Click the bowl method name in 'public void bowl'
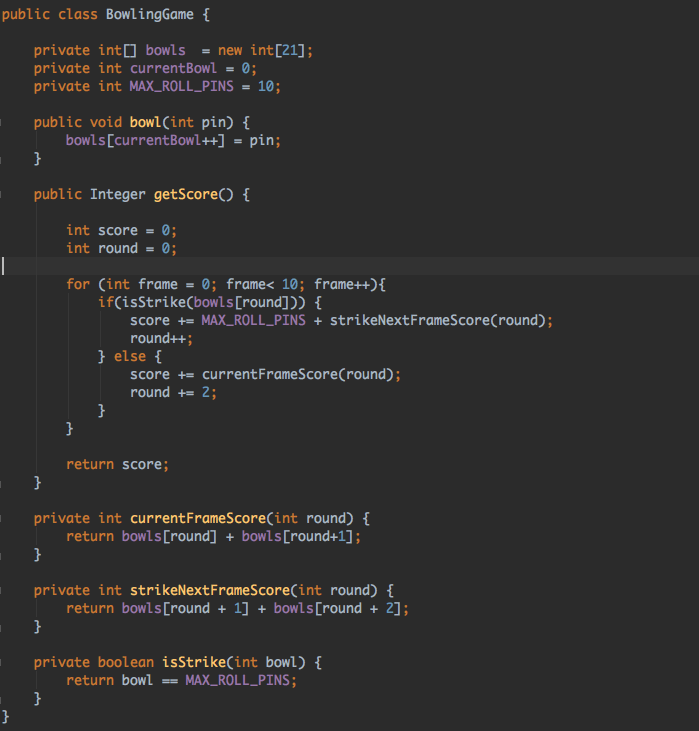The height and width of the screenshot is (731, 699). tap(145, 123)
